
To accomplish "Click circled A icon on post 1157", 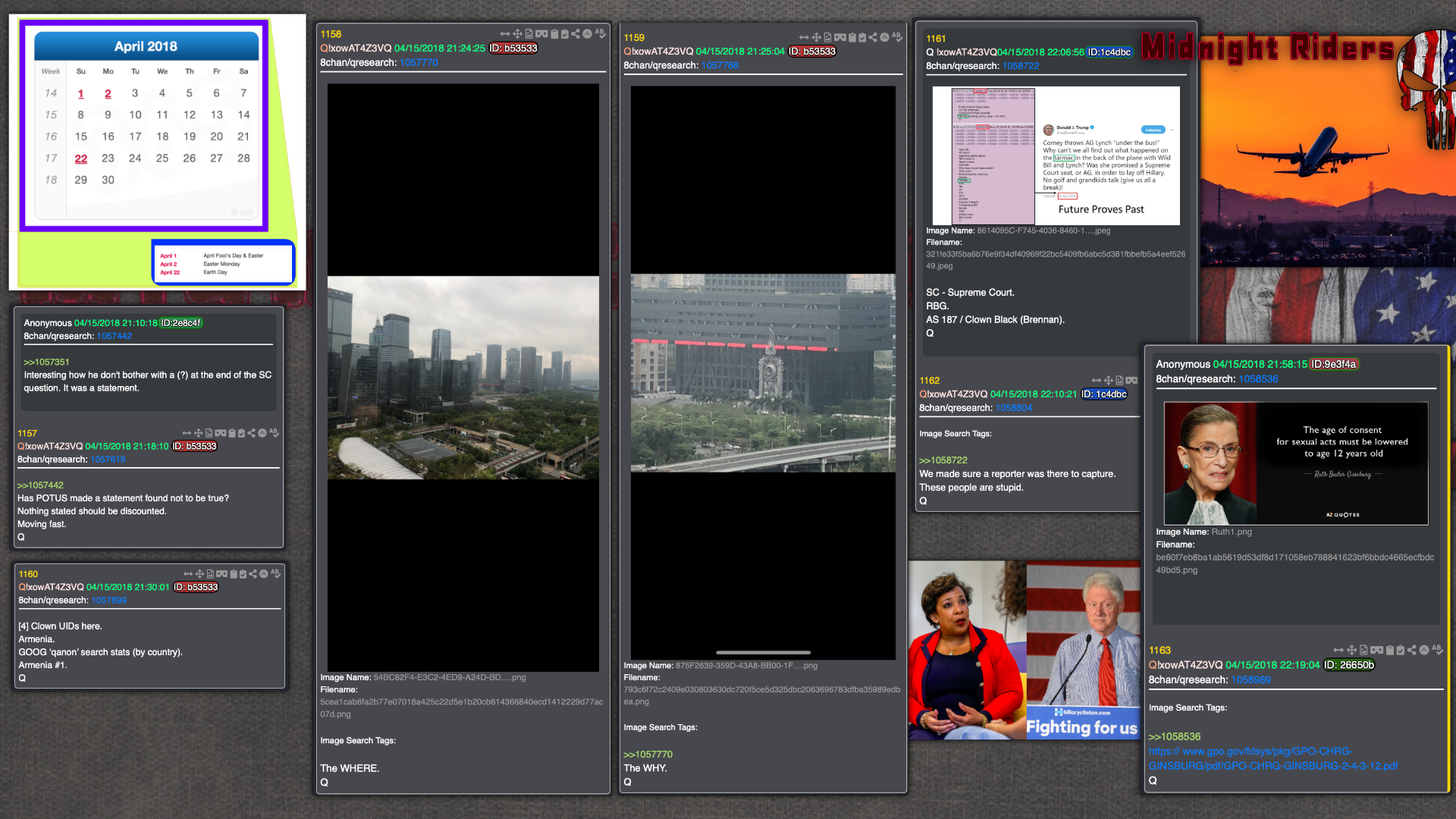I will point(262,433).
